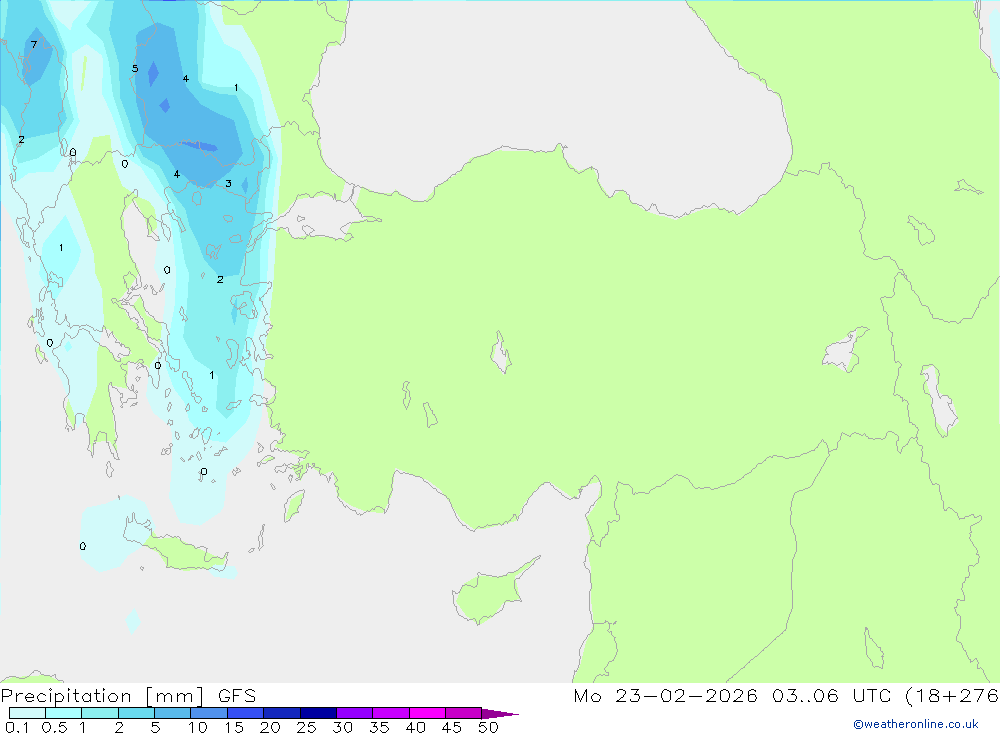Viewport: 1000px width, 733px height.
Task: Click the 'GFS' model label
Action: point(237,696)
